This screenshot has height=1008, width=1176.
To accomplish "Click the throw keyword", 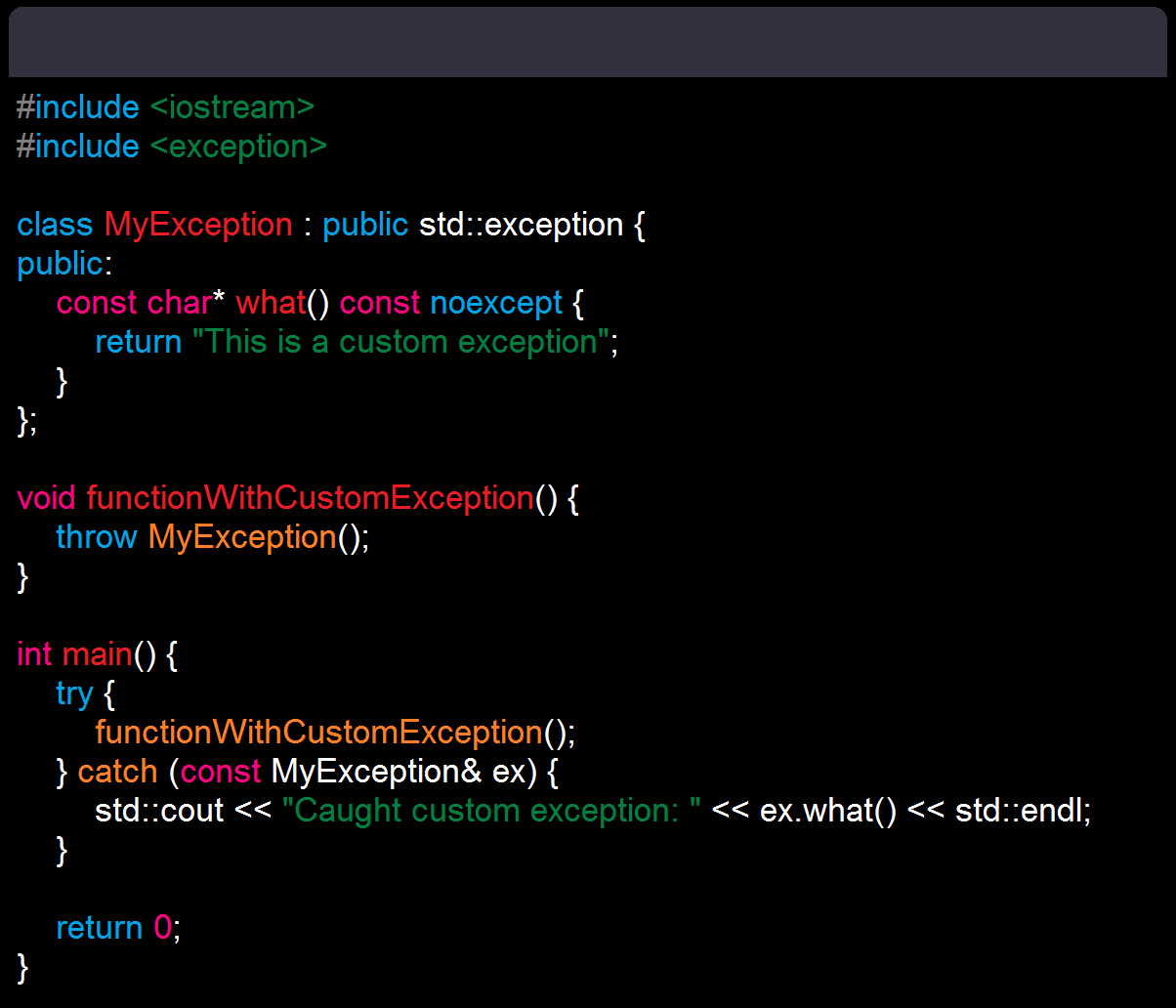I will 97,537.
